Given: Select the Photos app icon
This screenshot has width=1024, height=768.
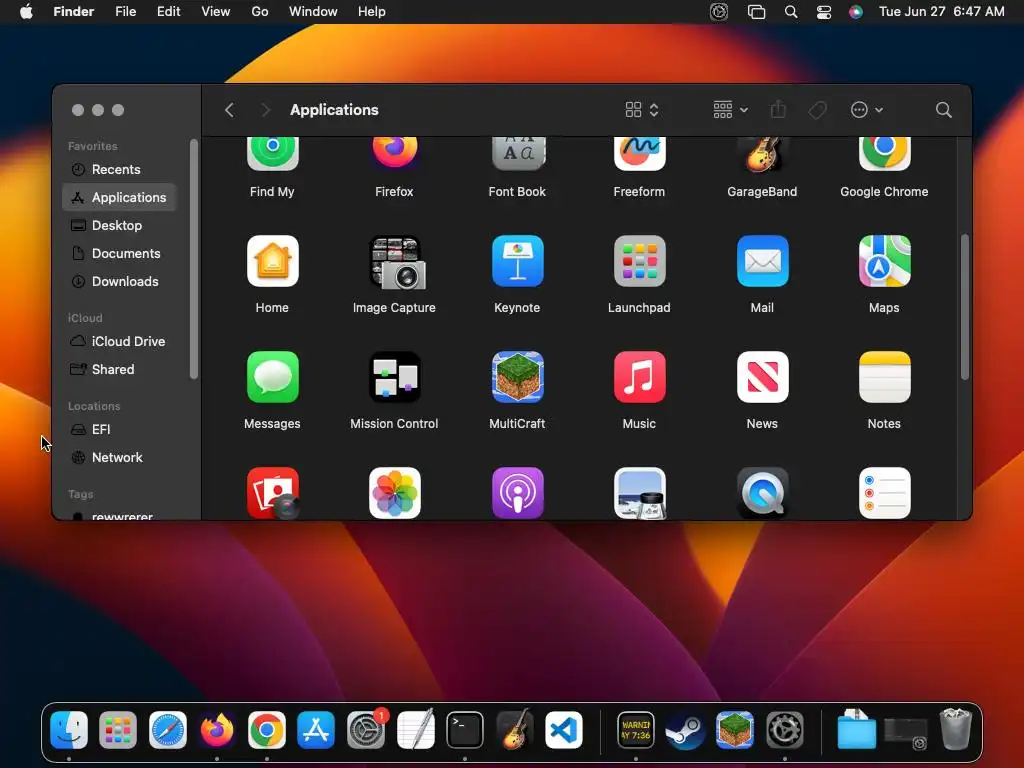Looking at the screenshot, I should tap(394, 493).
